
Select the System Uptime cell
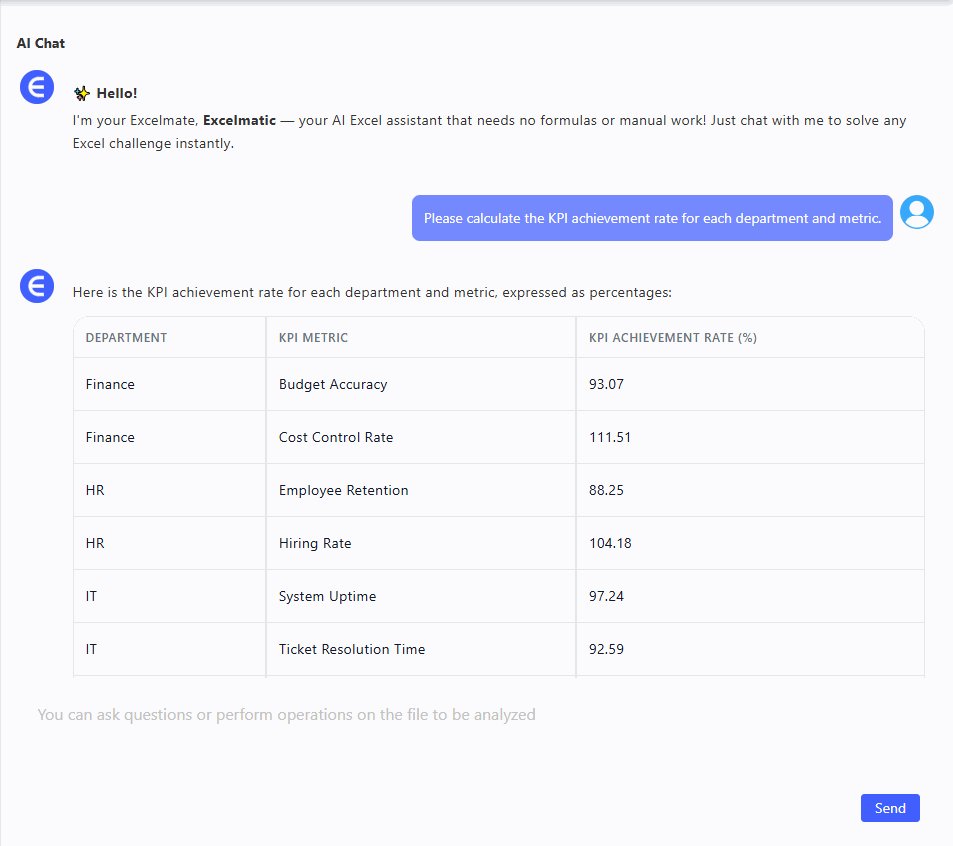pyautogui.click(x=327, y=596)
